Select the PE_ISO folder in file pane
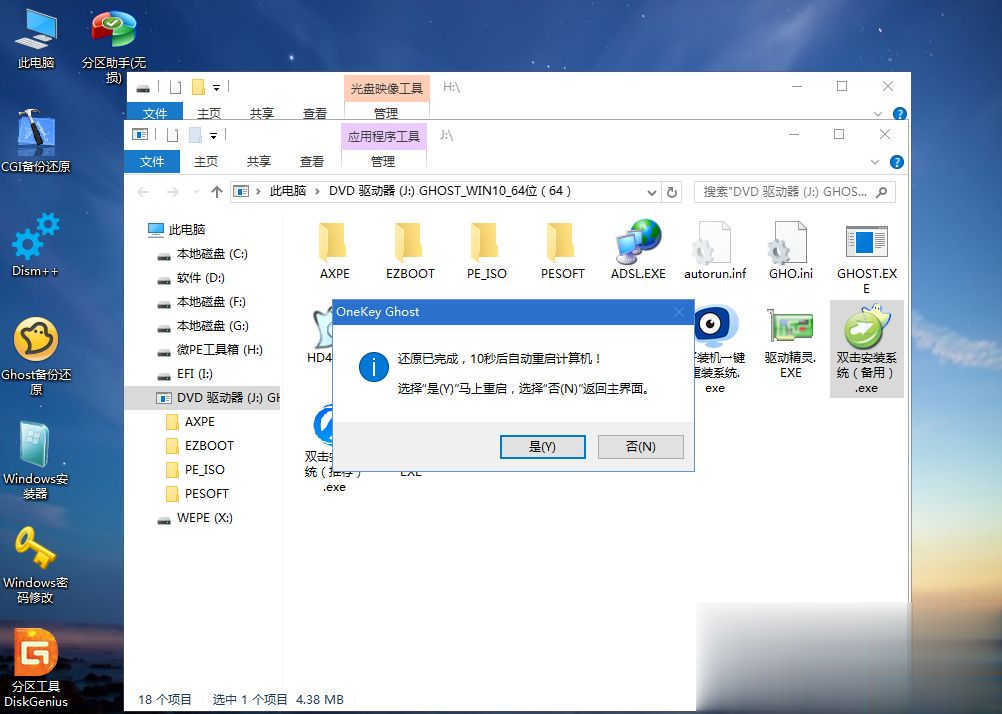The height and width of the screenshot is (714, 1002). coord(486,250)
